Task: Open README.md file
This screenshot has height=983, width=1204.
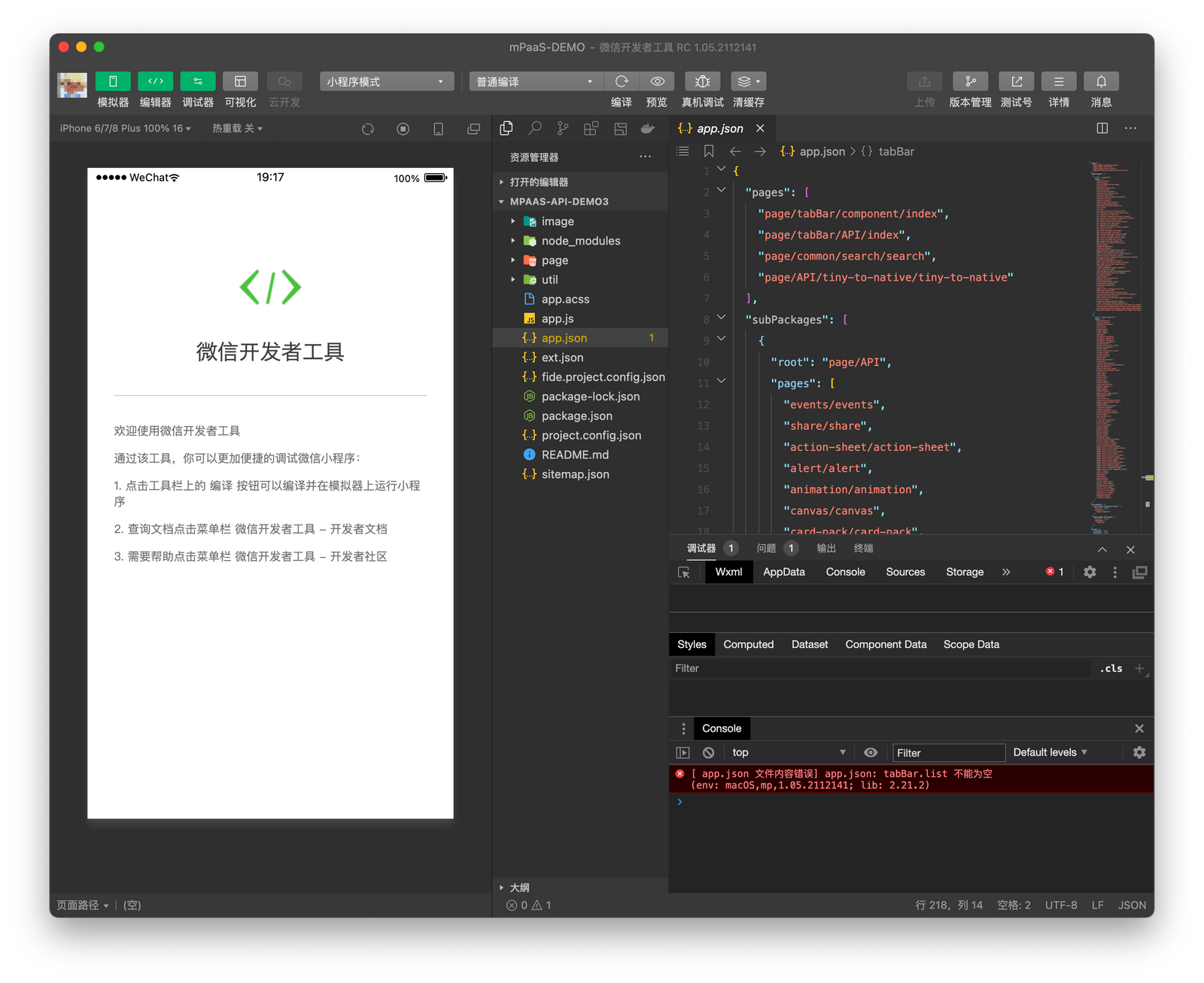Action: pyautogui.click(x=580, y=455)
